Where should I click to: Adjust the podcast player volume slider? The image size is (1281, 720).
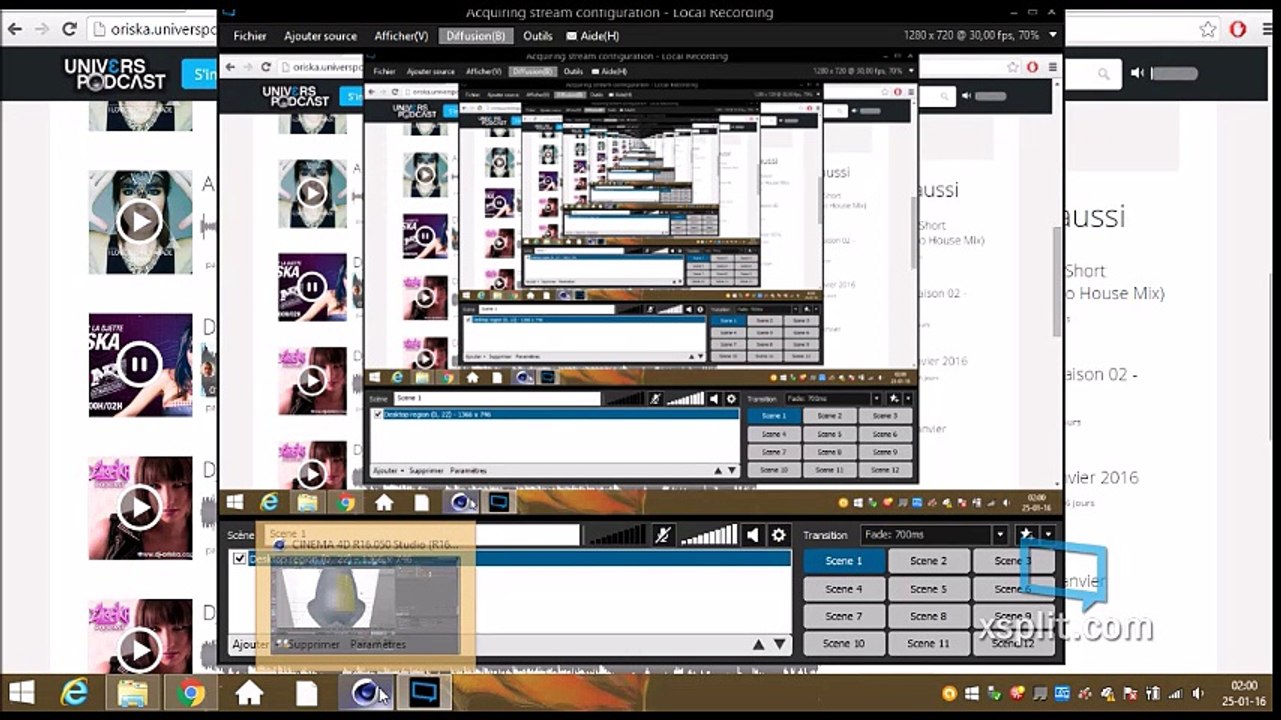click(x=1174, y=73)
